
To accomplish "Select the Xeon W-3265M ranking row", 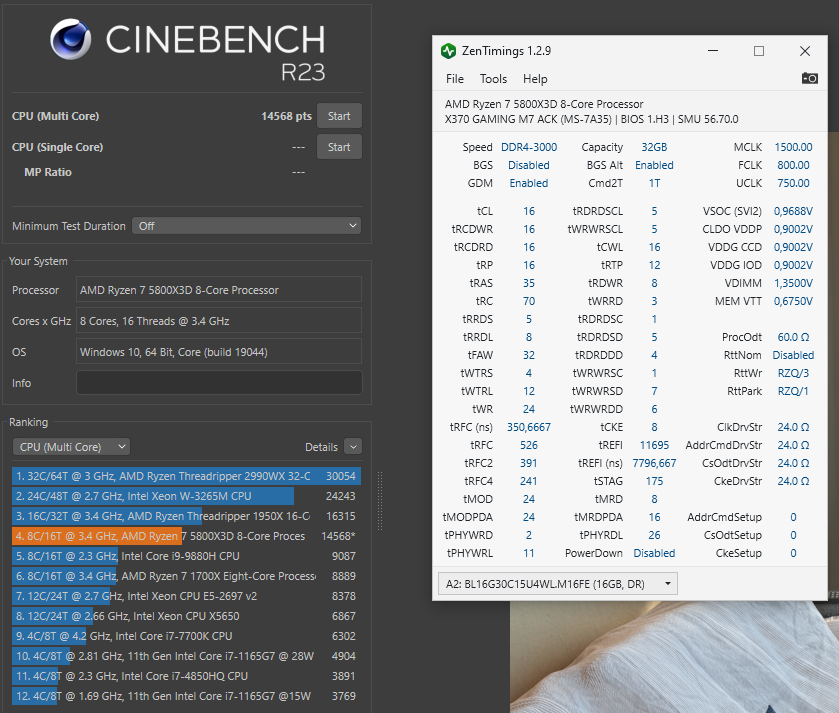I will (x=186, y=496).
